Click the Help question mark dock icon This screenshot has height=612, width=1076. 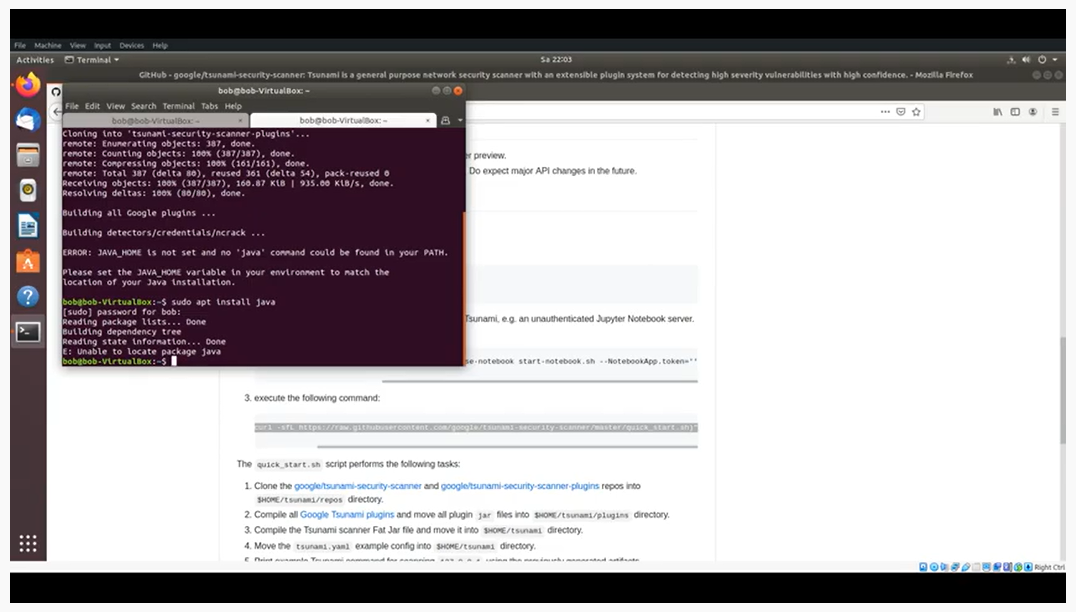coord(28,297)
